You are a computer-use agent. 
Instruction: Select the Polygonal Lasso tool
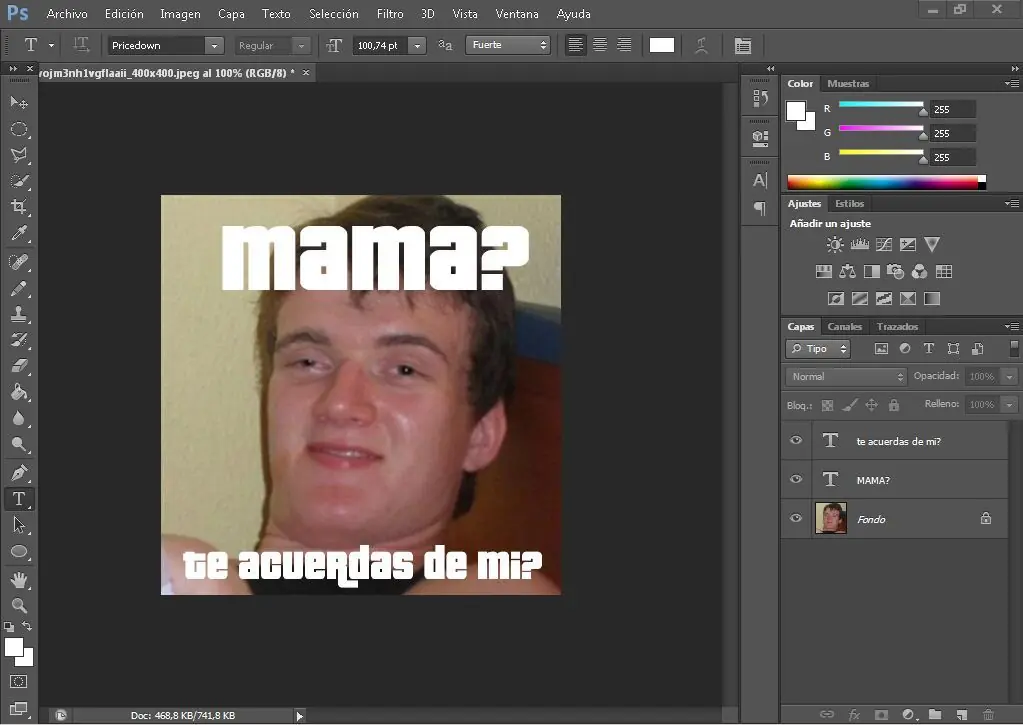pos(19,155)
